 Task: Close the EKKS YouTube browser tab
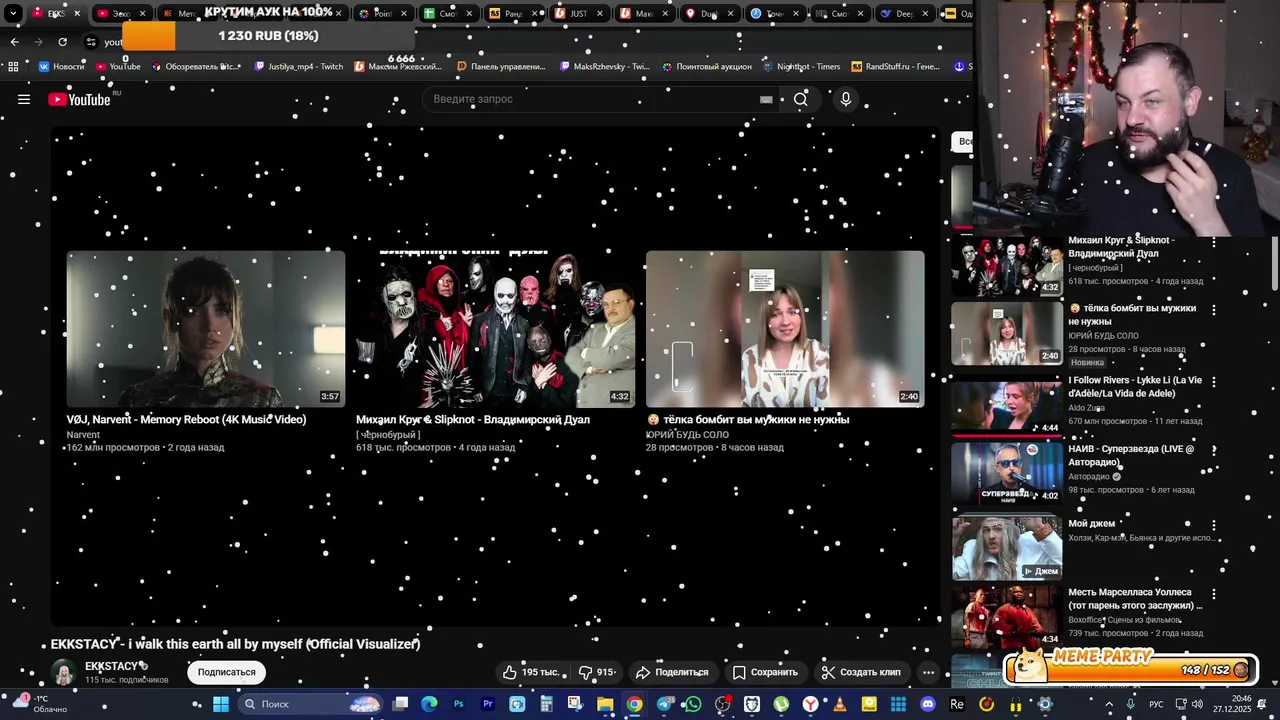pos(77,14)
